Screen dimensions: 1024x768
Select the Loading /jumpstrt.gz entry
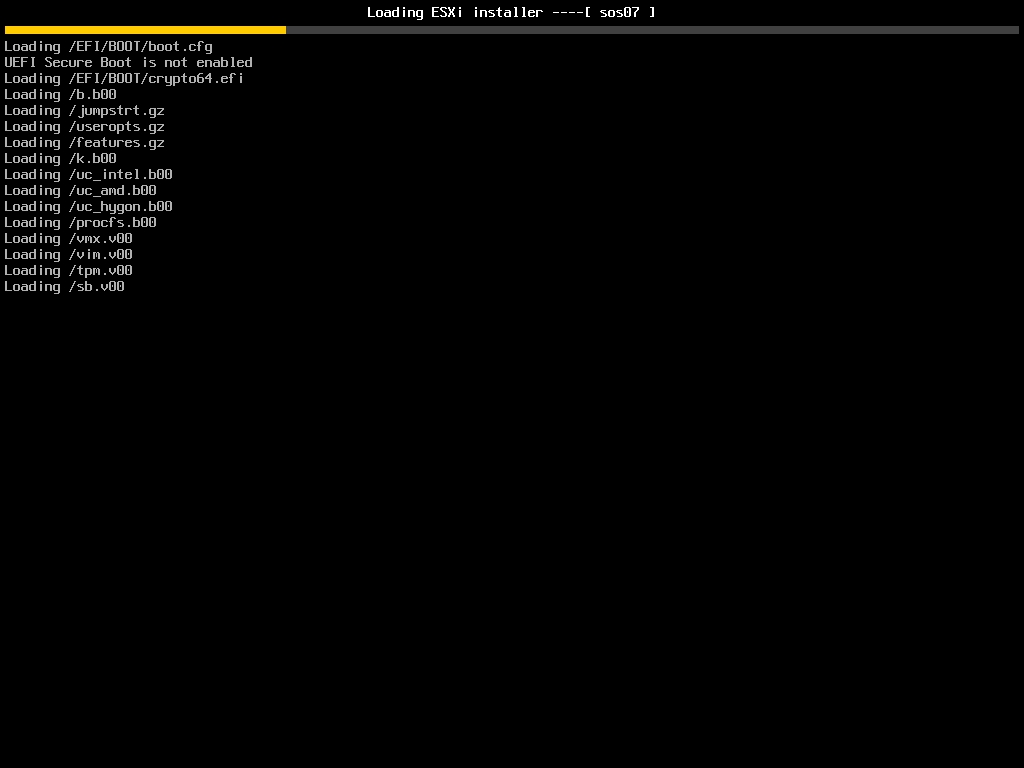85,110
